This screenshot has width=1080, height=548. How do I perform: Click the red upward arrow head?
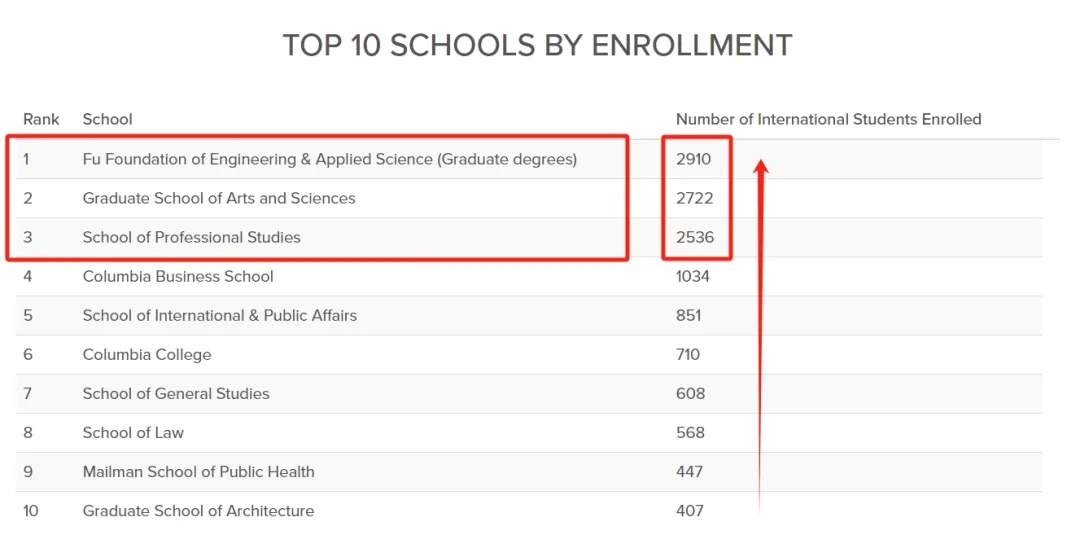click(x=761, y=168)
